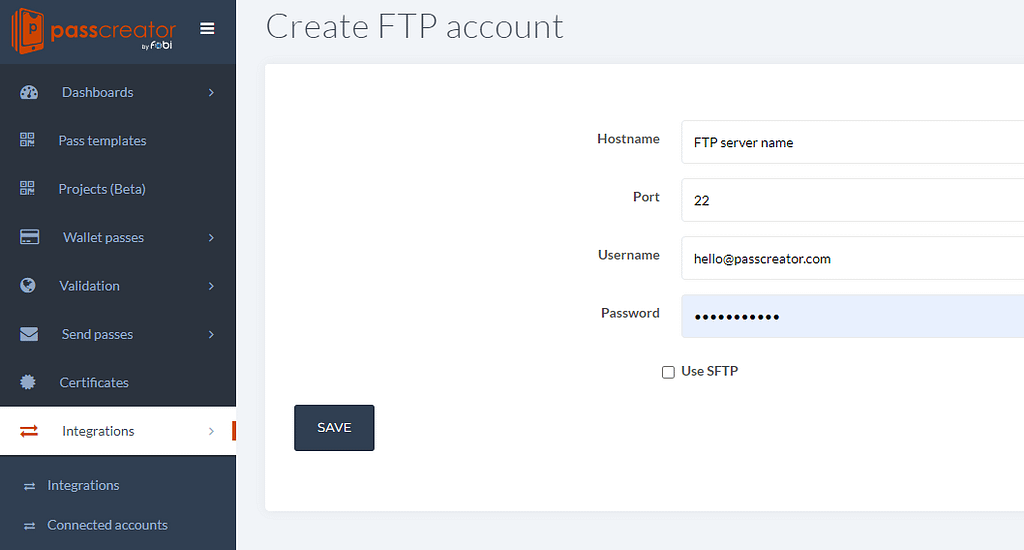Focus the Hostname input field
Image resolution: width=1024 pixels, height=550 pixels.
tap(852, 142)
